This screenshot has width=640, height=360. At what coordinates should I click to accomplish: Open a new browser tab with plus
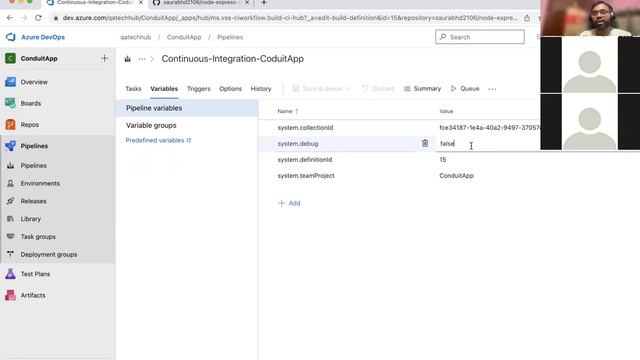[264, 3]
